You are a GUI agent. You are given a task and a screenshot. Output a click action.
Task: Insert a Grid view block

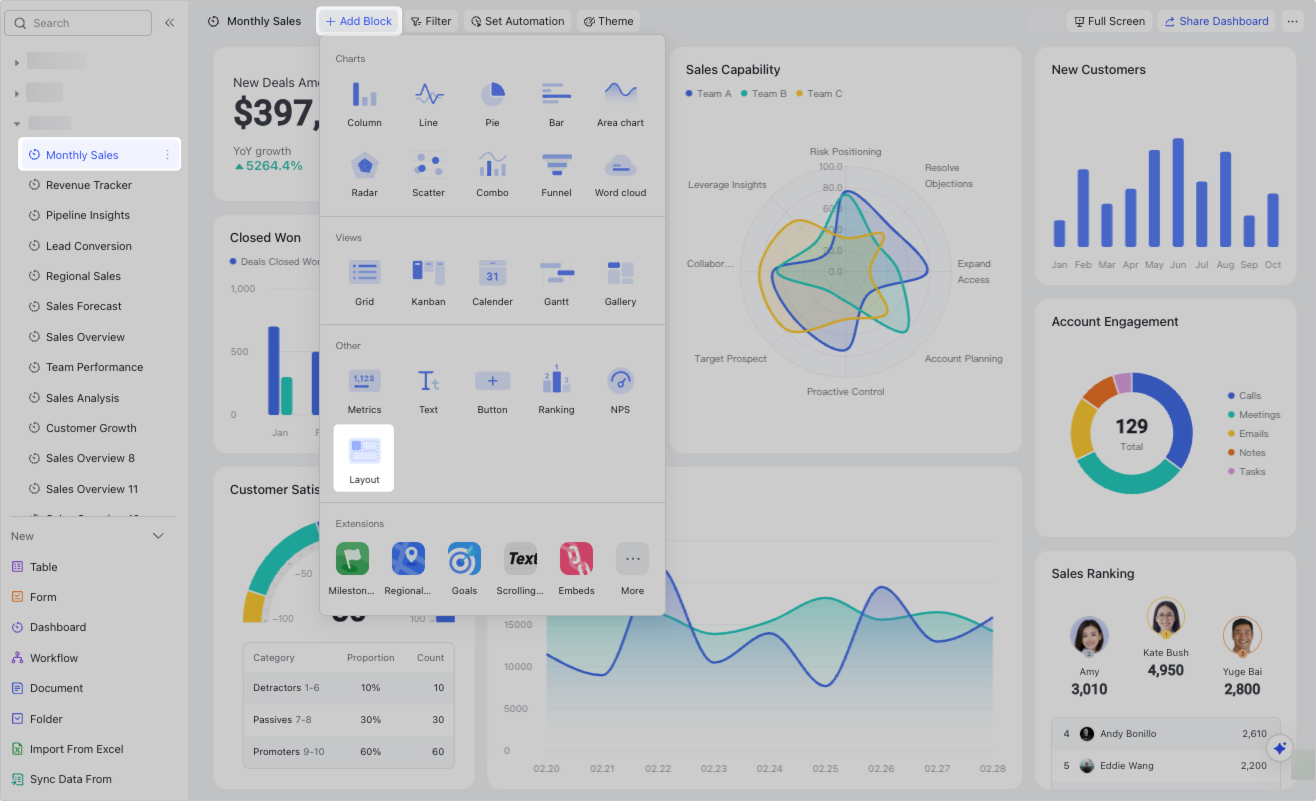pyautogui.click(x=364, y=283)
